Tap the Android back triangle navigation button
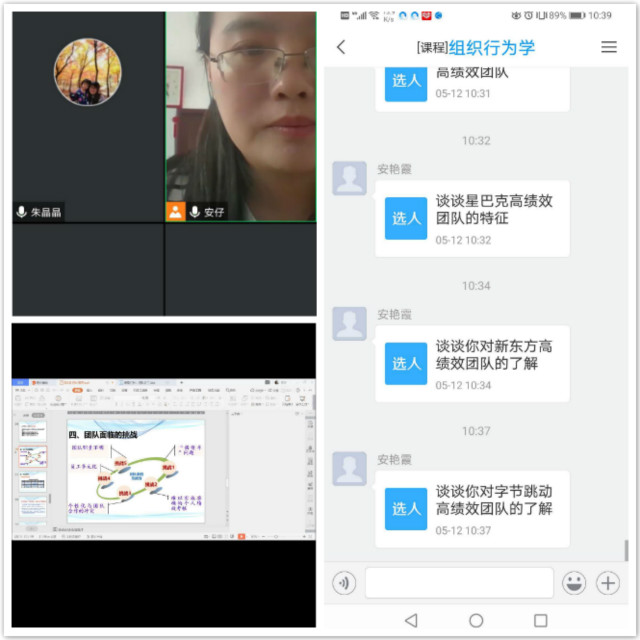The image size is (640, 640). pyautogui.click(x=411, y=620)
